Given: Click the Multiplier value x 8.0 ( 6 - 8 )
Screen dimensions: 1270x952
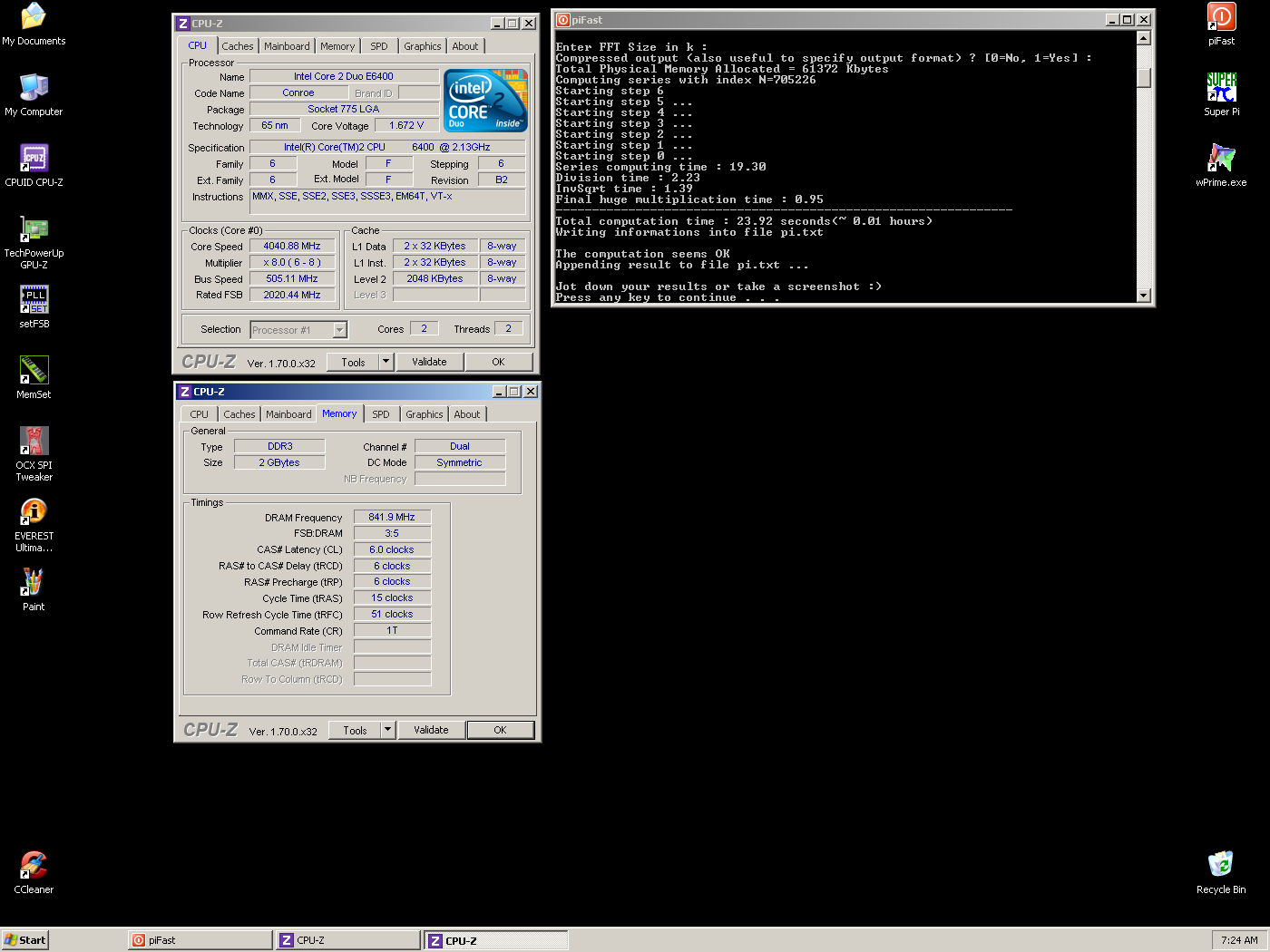Looking at the screenshot, I should 292,262.
